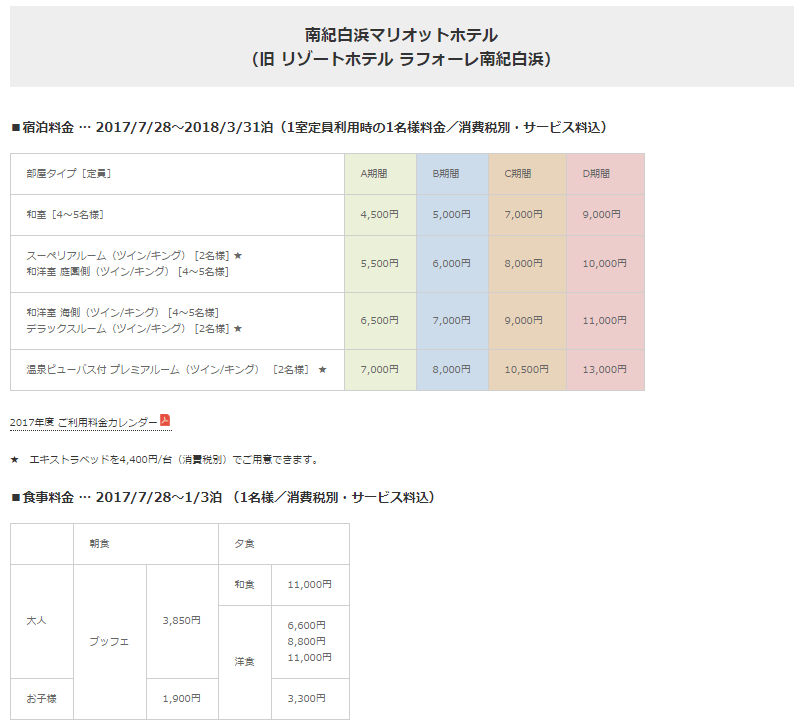Open the 2017年度 ご利用料金カレンダー link
Image resolution: width=801 pixels, height=727 pixels.
pyautogui.click(x=83, y=423)
